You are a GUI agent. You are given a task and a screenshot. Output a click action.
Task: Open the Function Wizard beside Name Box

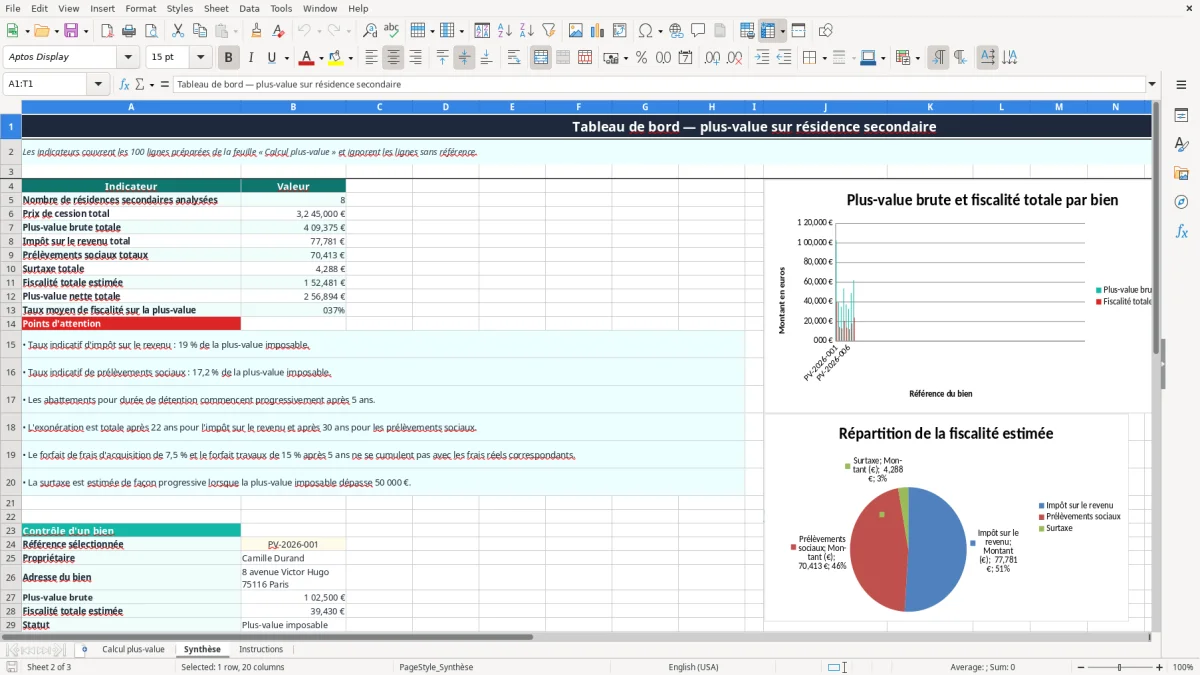[125, 84]
